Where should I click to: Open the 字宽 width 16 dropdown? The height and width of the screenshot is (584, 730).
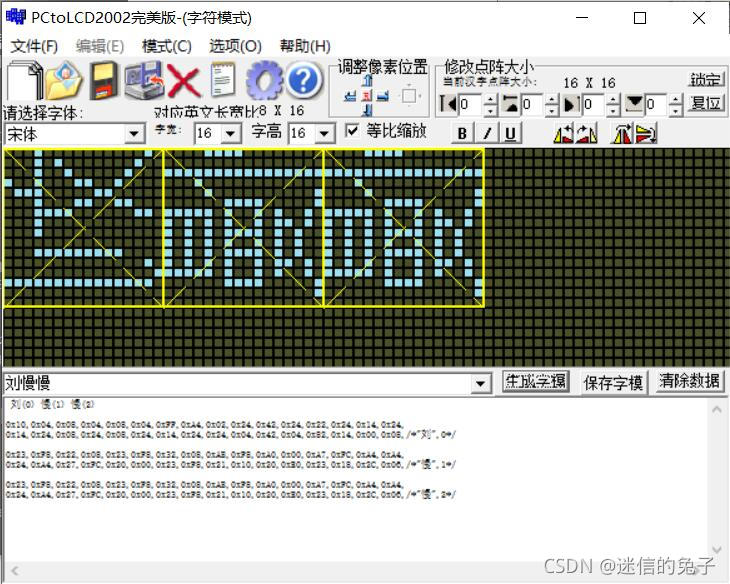click(230, 134)
